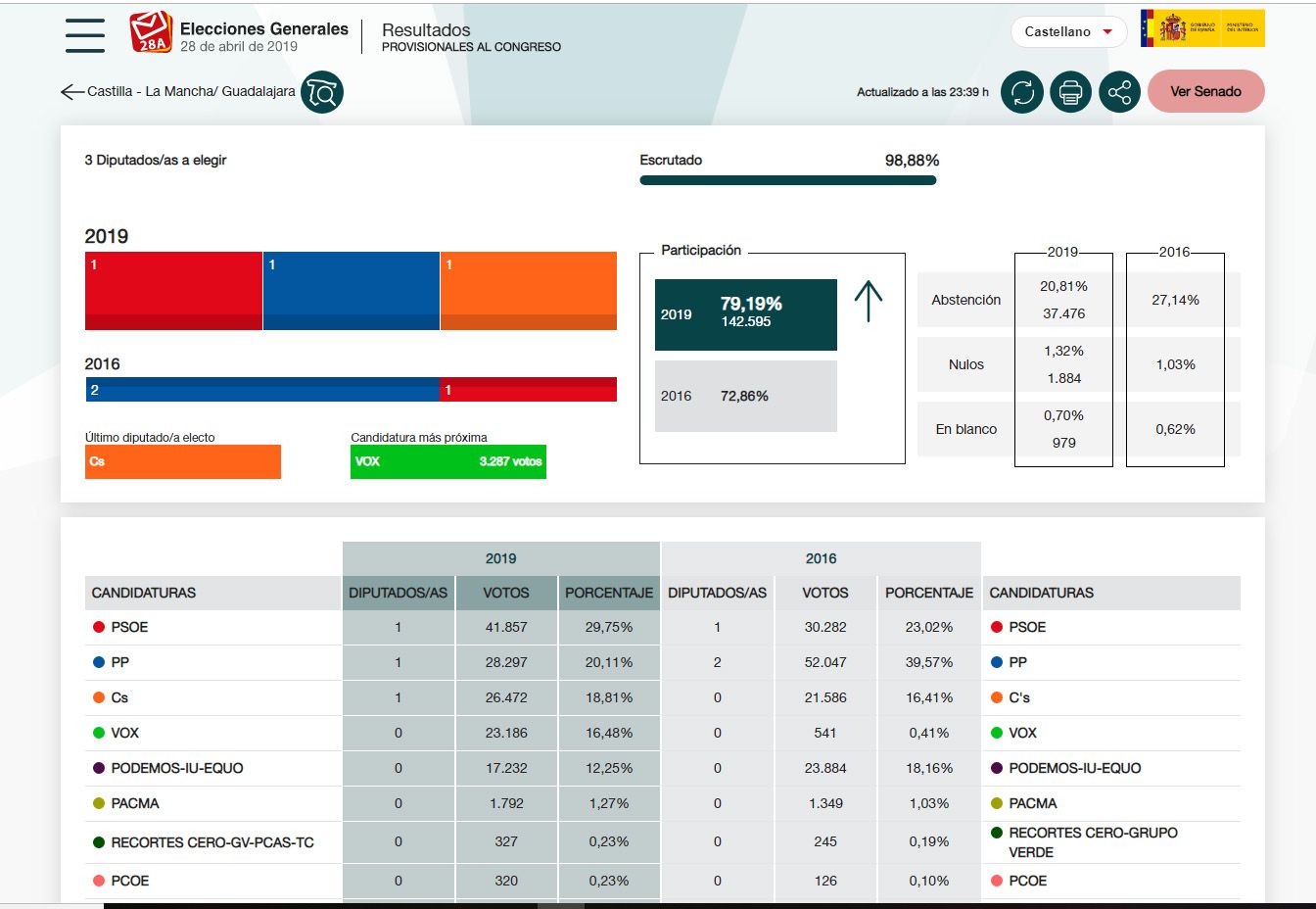Screen dimensions: 1316x909
Task: Select the 2019 participation box
Action: coord(745,314)
